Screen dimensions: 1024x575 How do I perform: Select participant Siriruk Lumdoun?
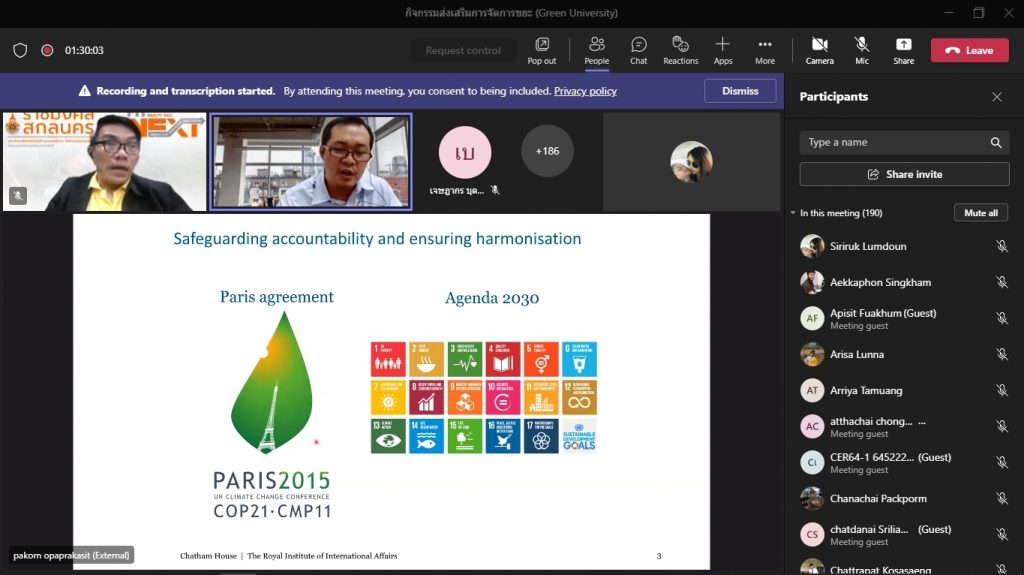tap(868, 246)
